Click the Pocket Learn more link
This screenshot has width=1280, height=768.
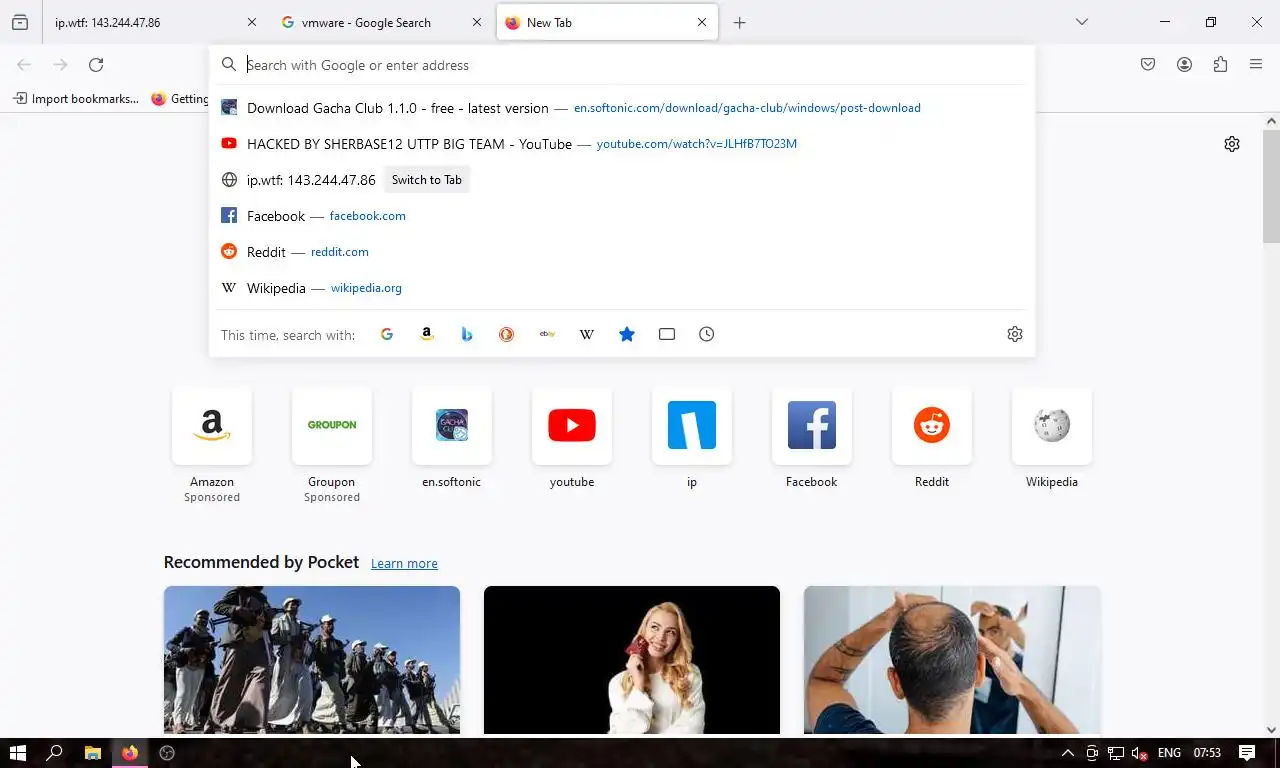pos(404,564)
